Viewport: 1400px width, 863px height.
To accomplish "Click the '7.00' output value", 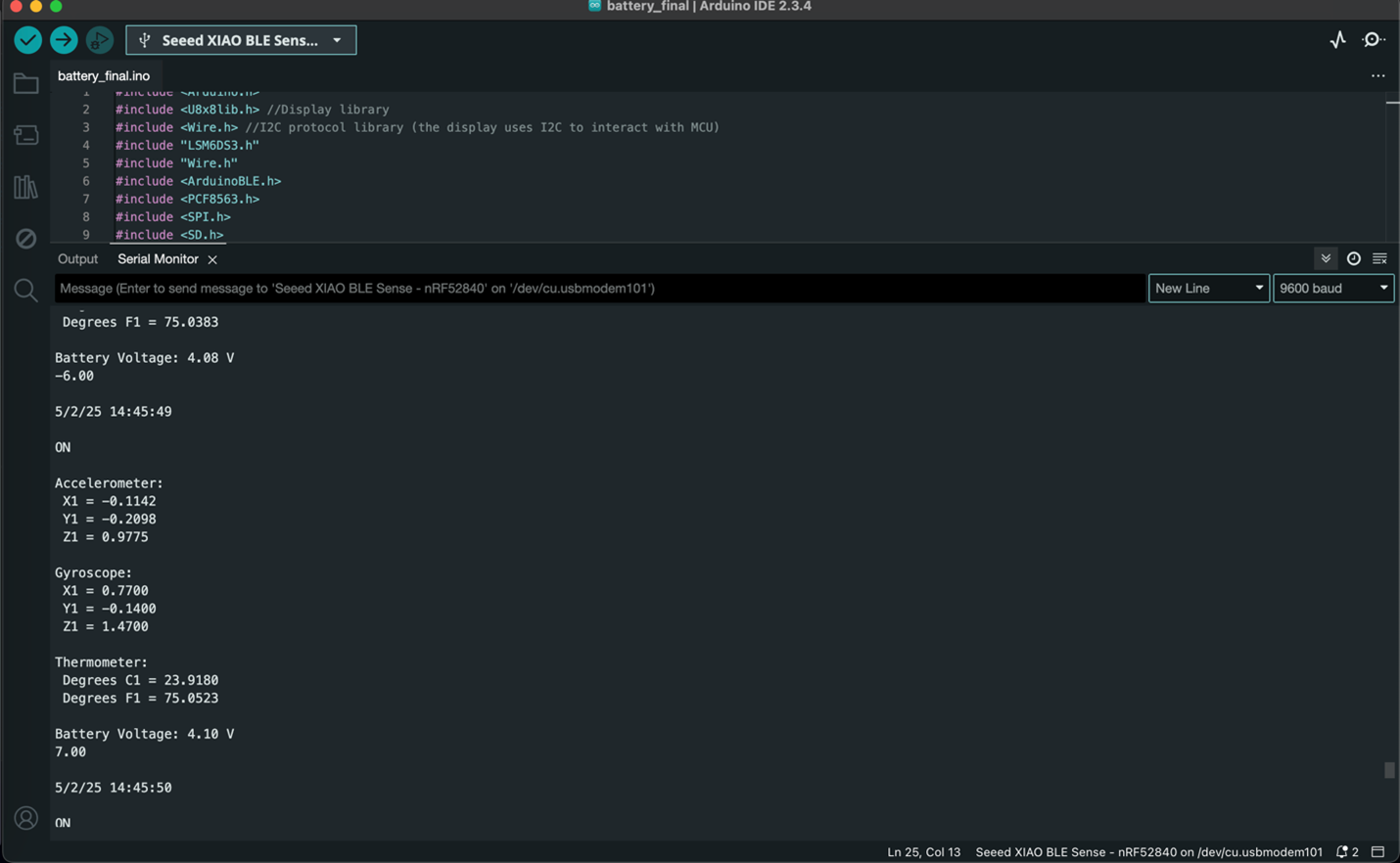I will [70, 751].
